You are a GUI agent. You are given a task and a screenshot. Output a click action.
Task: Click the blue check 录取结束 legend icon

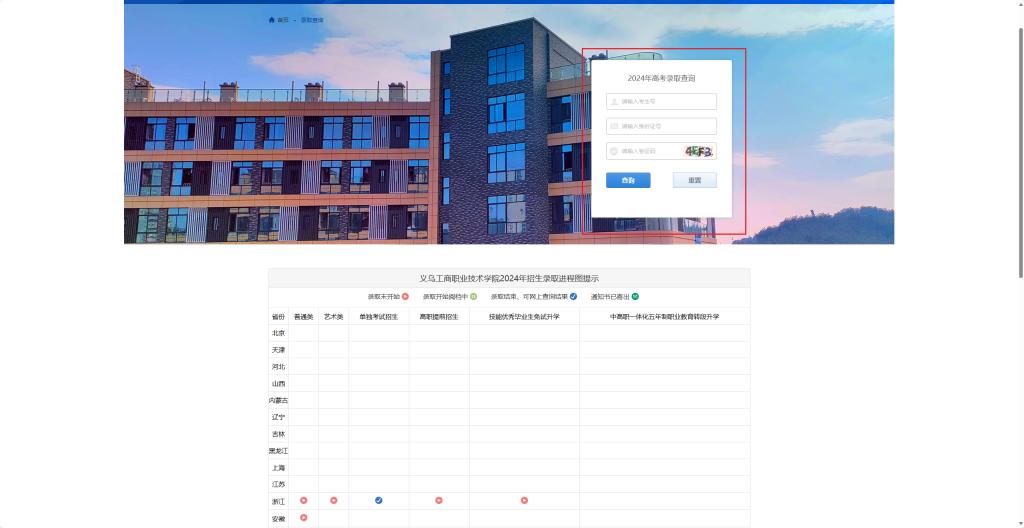tap(573, 297)
